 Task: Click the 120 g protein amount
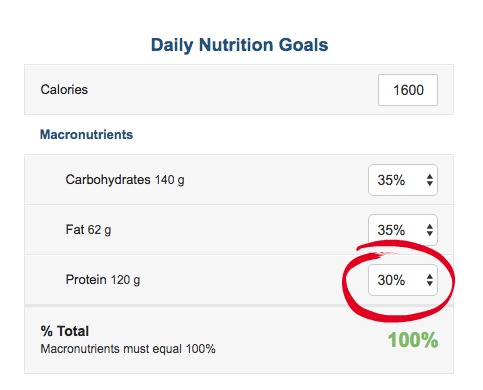pos(125,280)
